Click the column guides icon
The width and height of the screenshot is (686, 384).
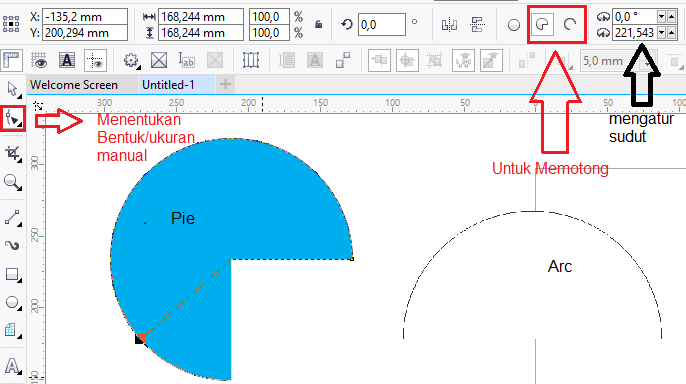(x=251, y=60)
